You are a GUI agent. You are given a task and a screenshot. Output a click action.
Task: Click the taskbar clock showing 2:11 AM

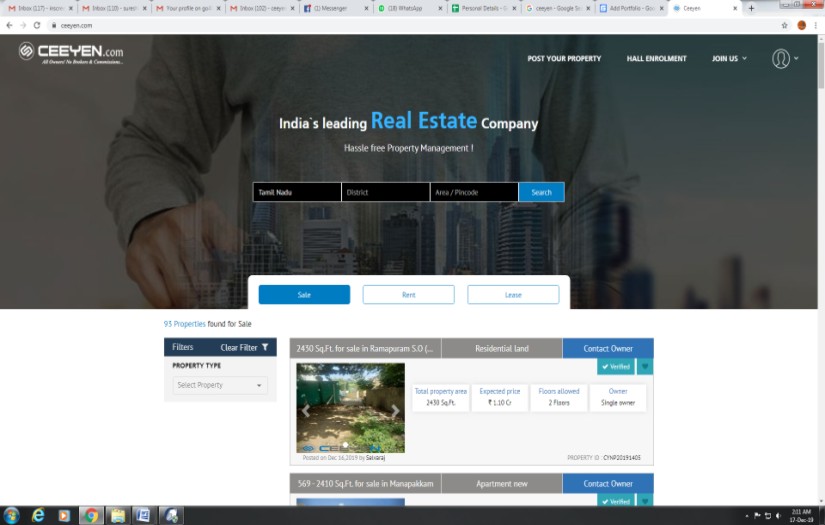point(801,516)
